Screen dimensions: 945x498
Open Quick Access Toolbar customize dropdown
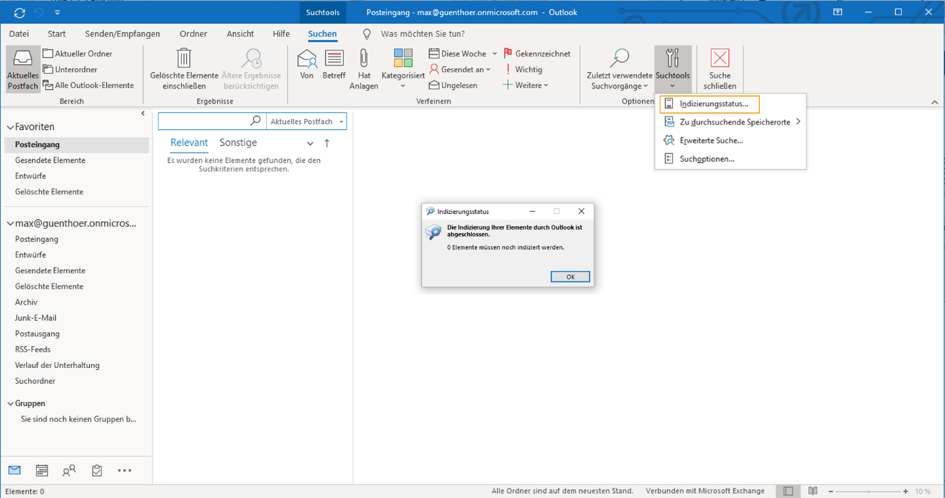pos(57,12)
